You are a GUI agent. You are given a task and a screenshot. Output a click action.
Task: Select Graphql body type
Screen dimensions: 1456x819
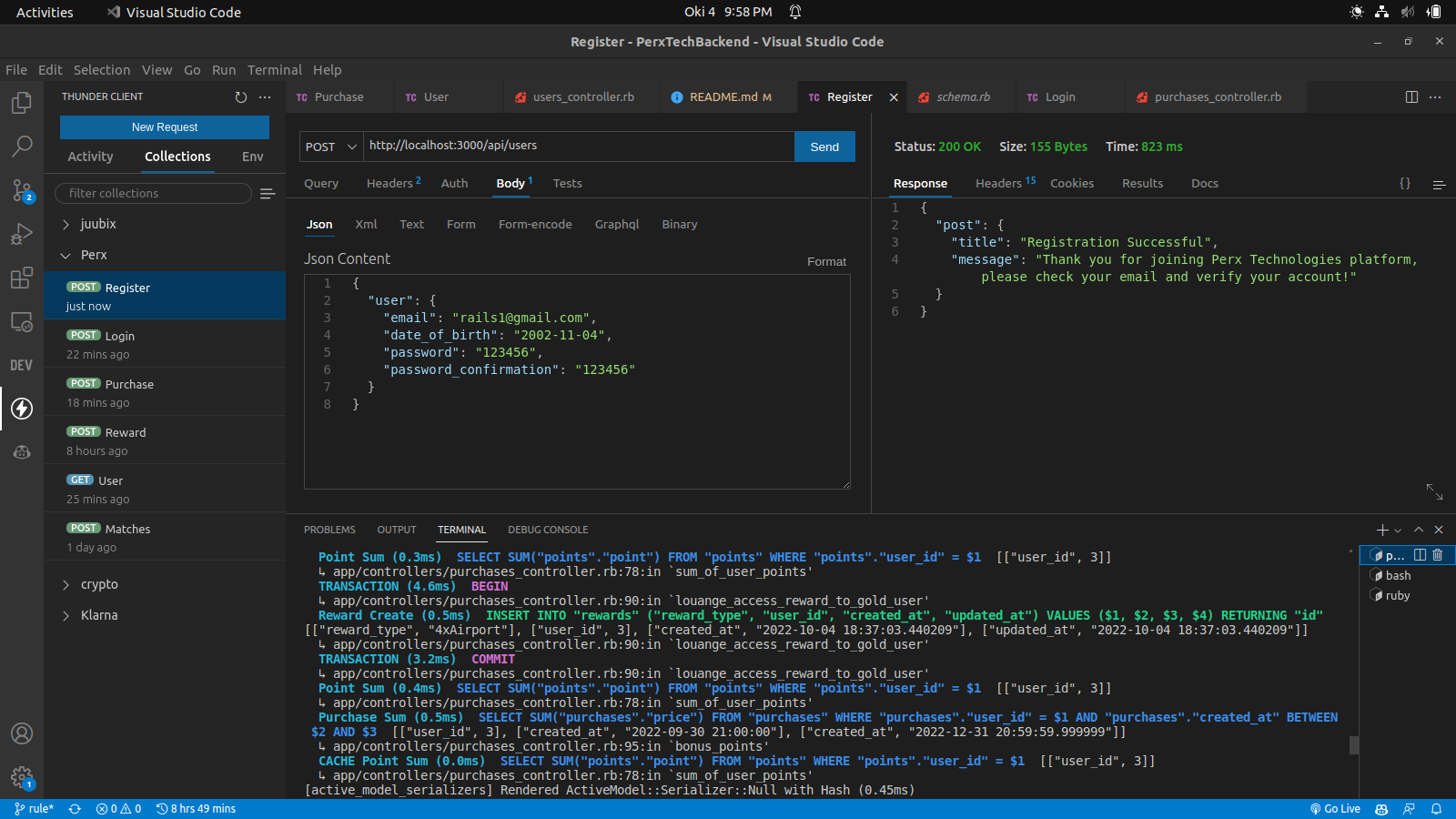click(x=617, y=224)
